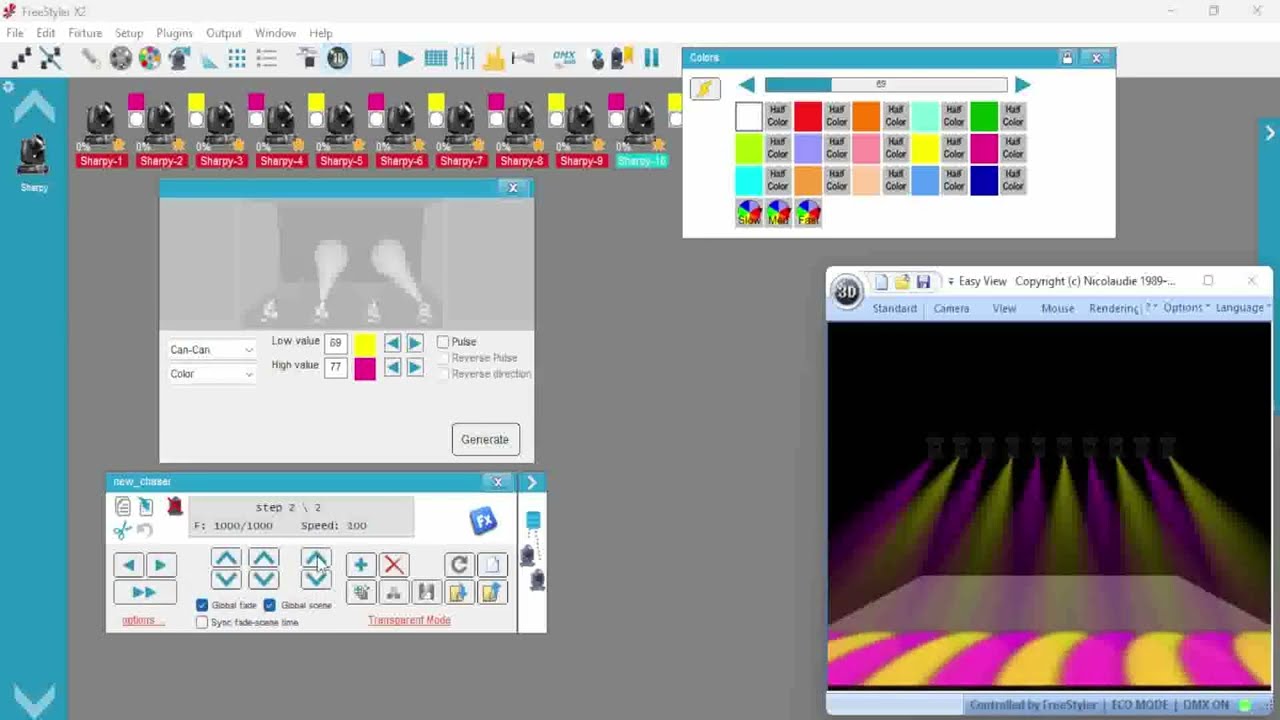The image size is (1280, 720).
Task: Decrease the Low value with left arrow
Action: 392,343
